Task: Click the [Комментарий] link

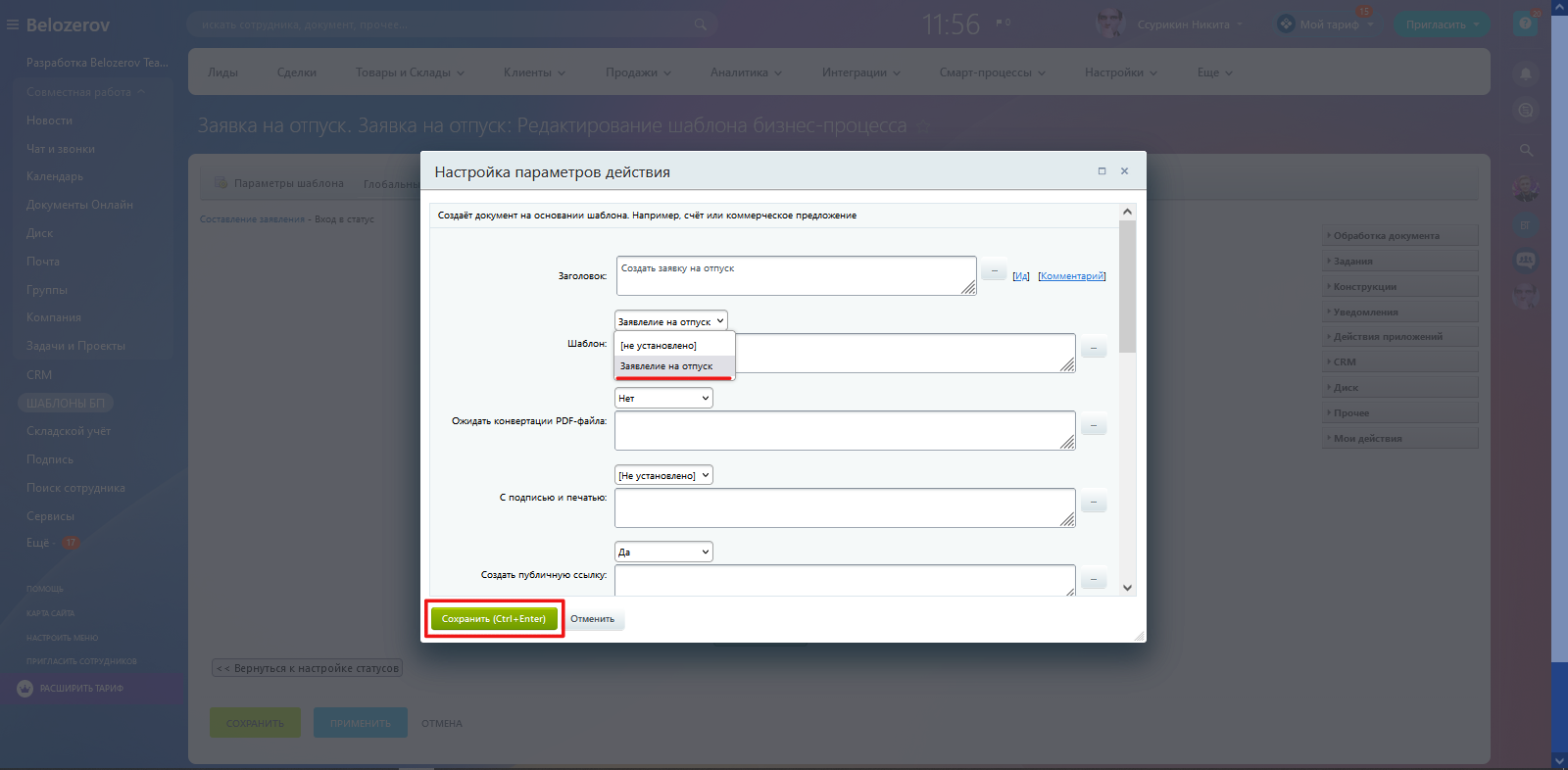Action: coord(1071,276)
